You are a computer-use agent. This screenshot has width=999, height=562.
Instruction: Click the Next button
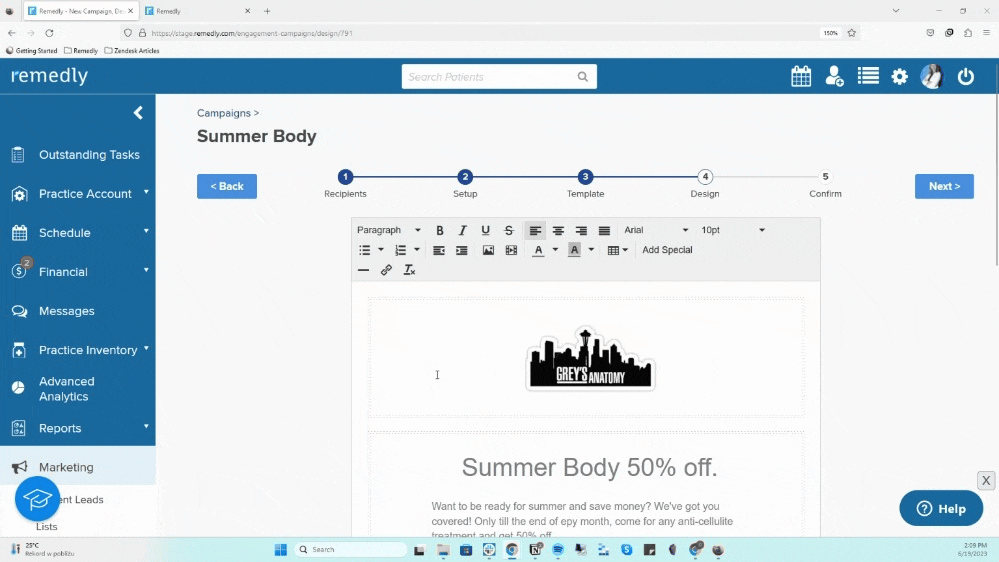944,186
